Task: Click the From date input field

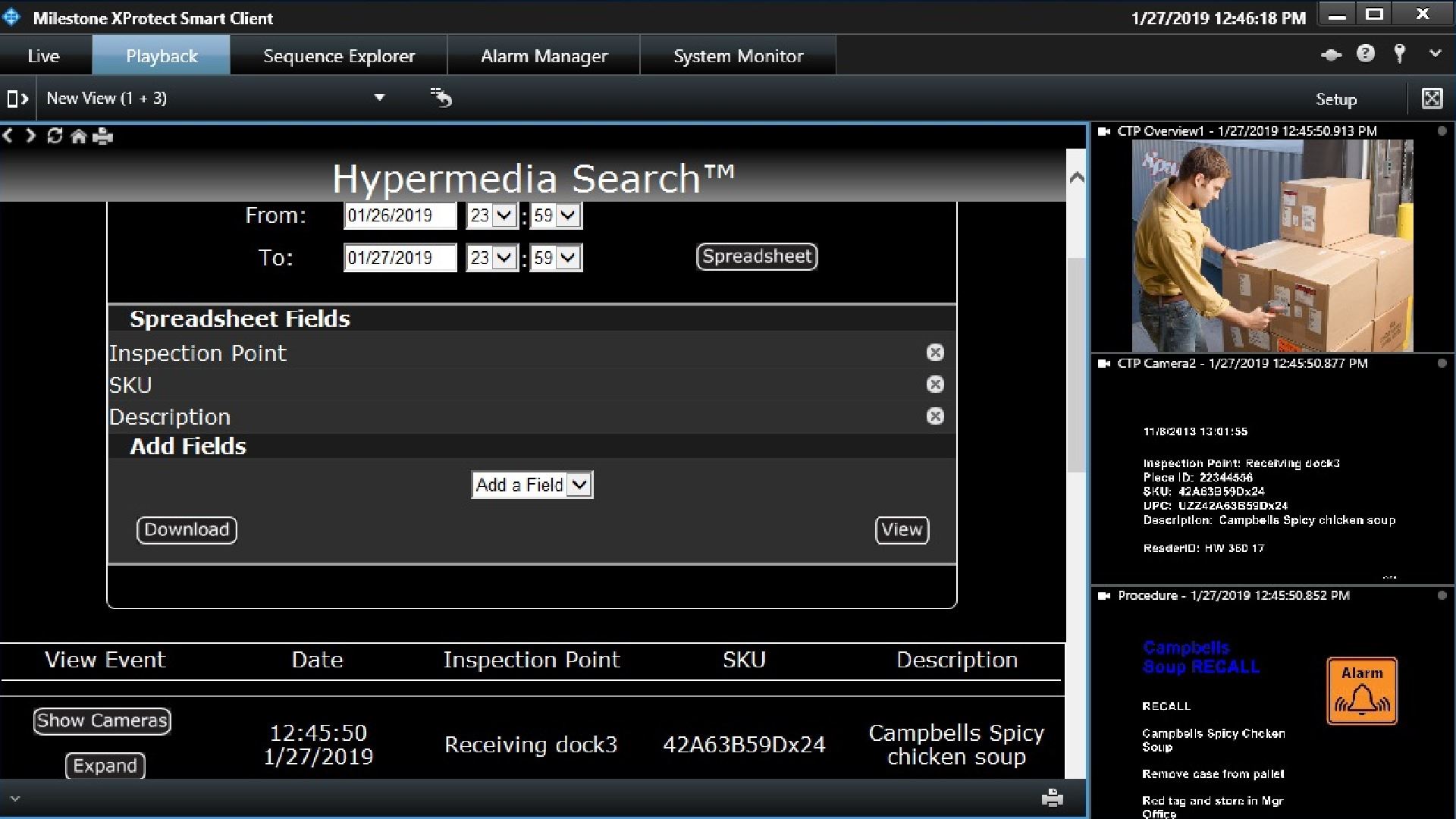Action: [400, 215]
